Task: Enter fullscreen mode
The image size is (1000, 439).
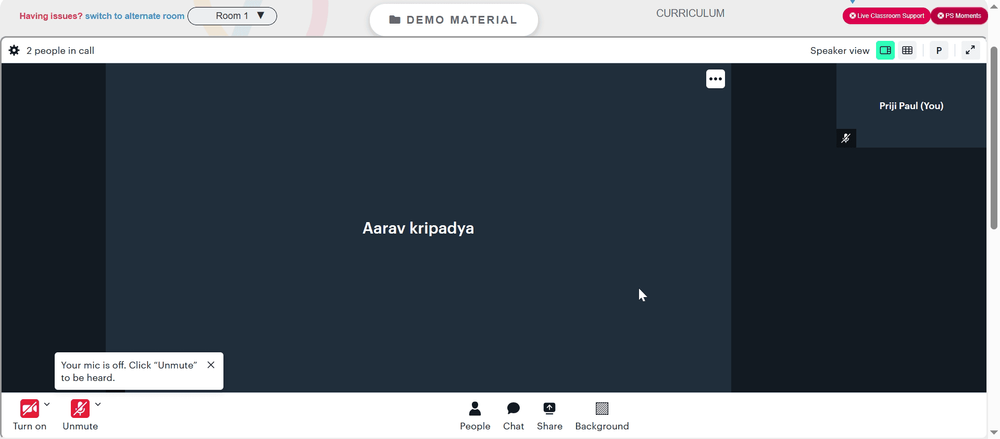Action: 971,50
